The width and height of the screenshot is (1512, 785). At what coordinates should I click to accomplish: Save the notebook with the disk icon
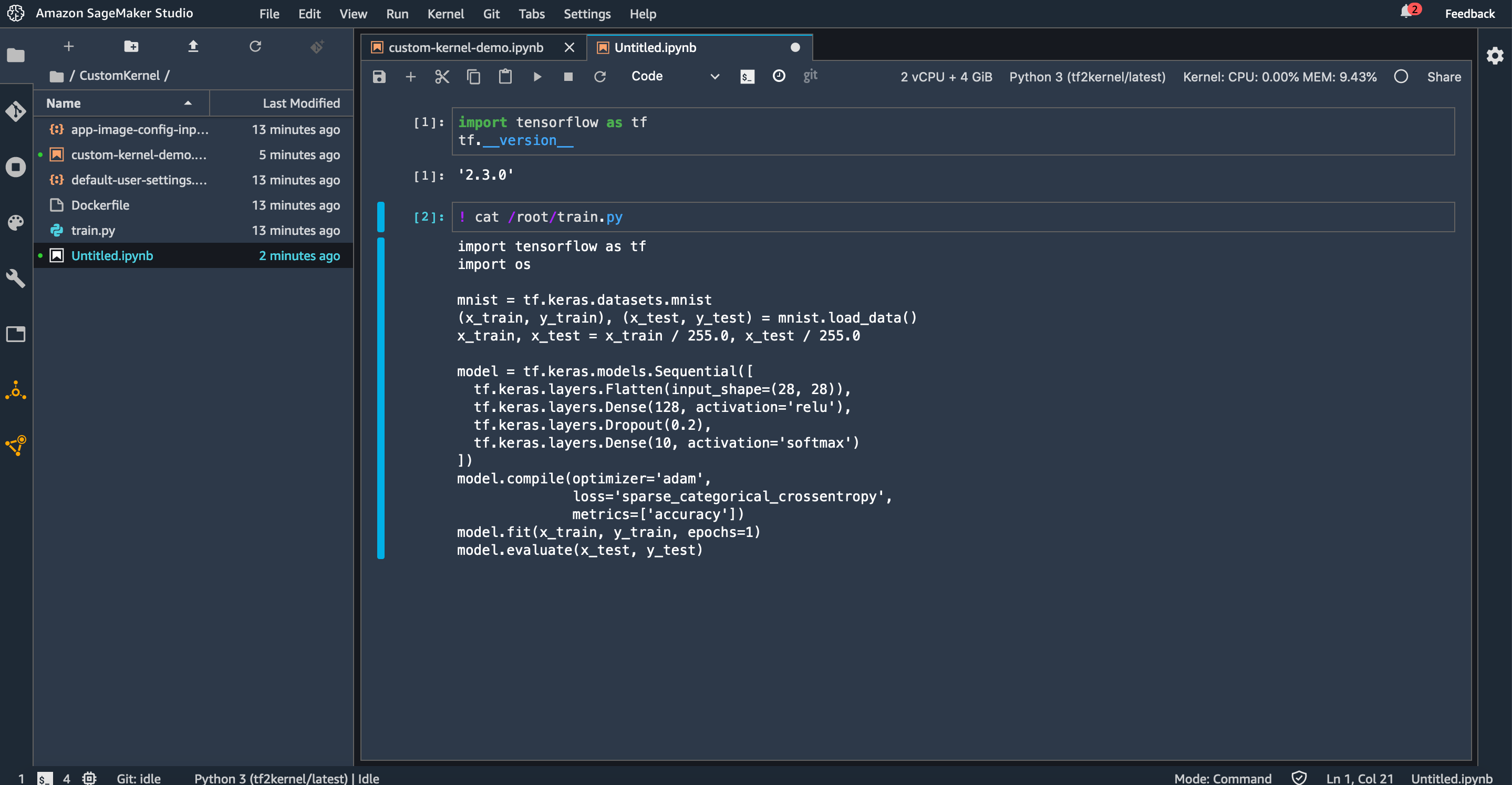pos(379,77)
